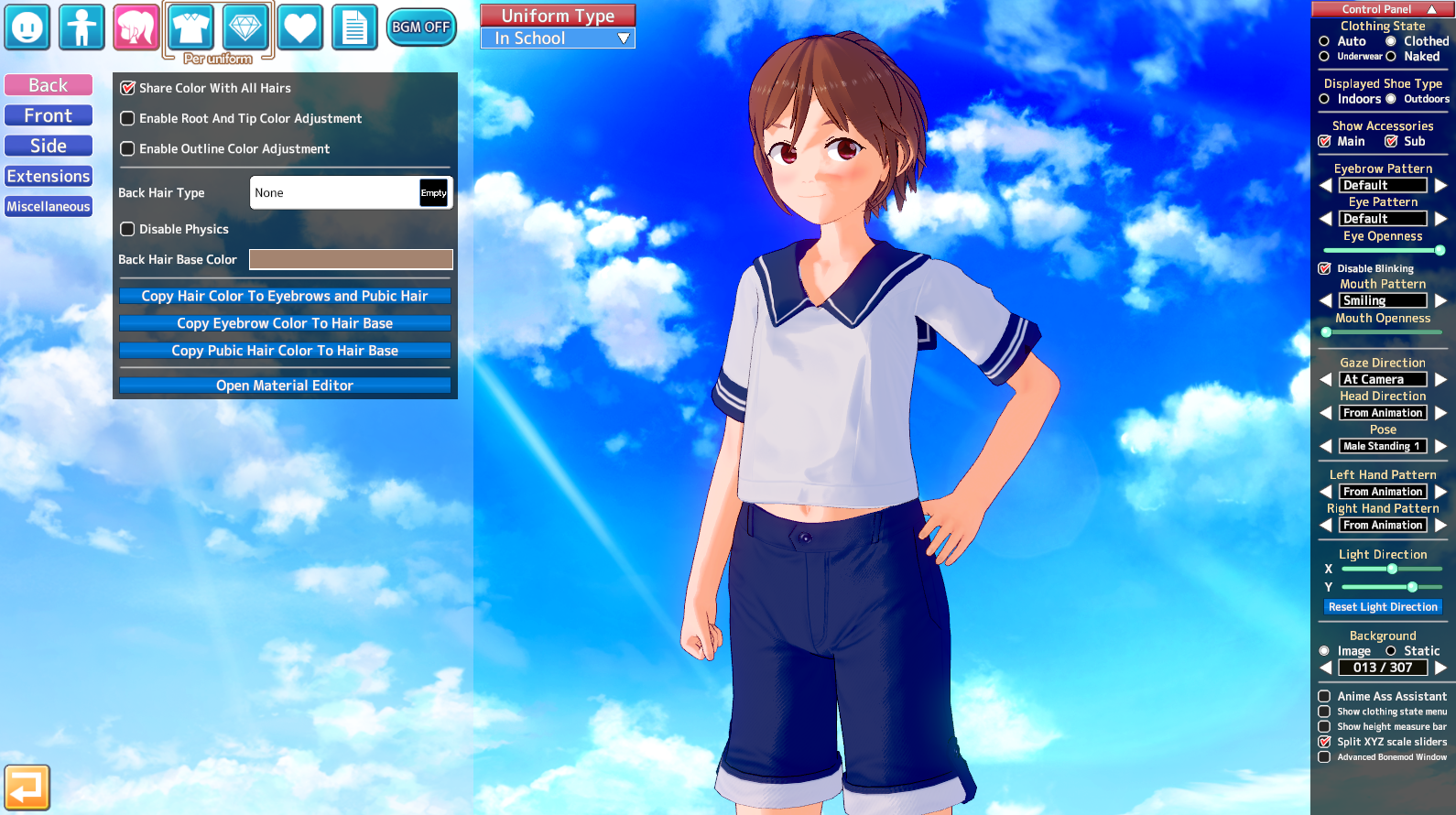
Task: Go to next Eye Pattern
Action: [x=1440, y=219]
